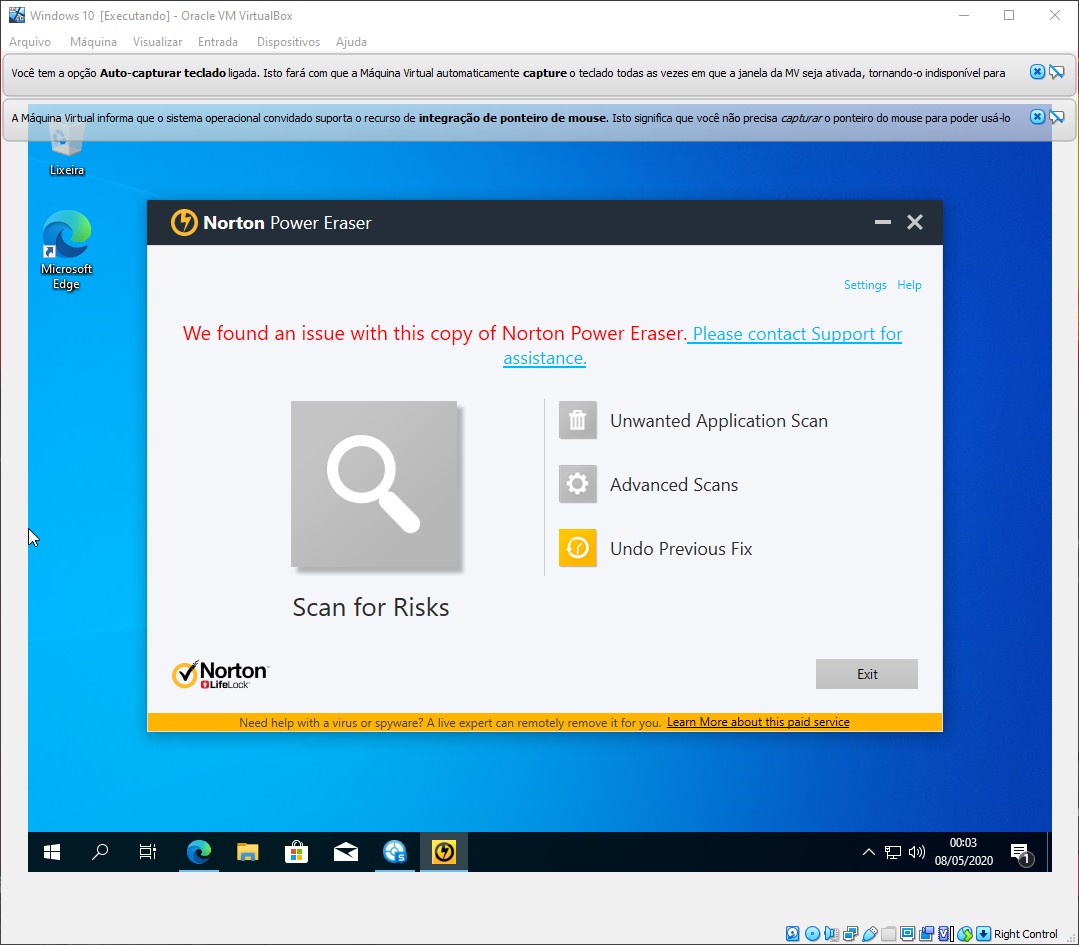Open the Ajuda menu
The height and width of the screenshot is (945, 1079).
(351, 42)
